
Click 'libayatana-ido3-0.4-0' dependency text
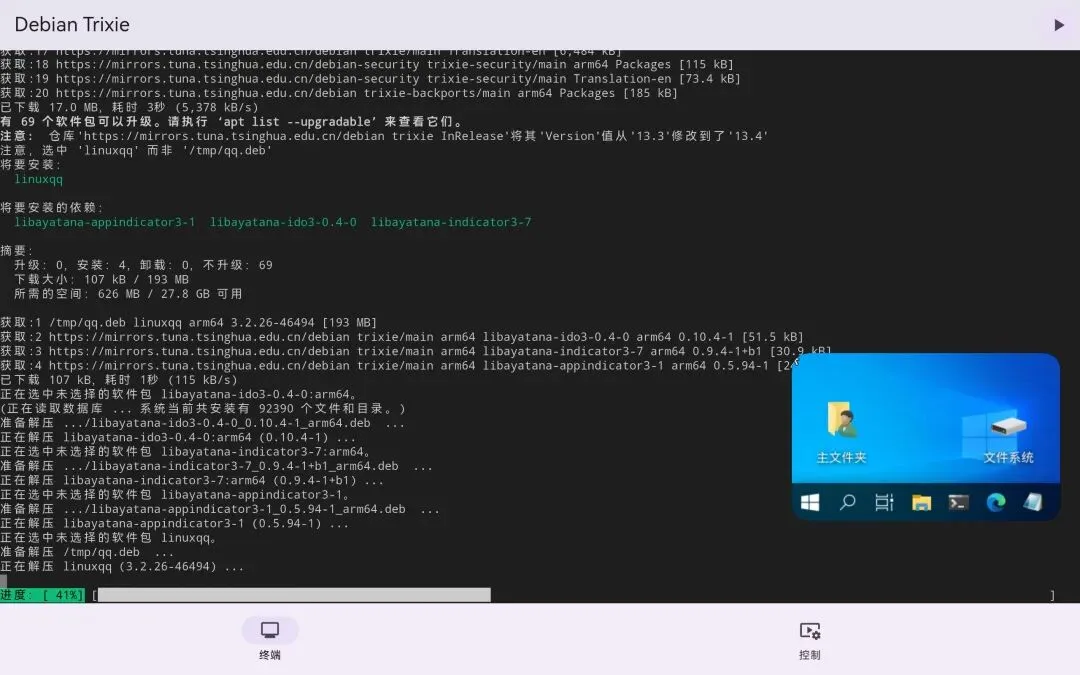click(283, 222)
